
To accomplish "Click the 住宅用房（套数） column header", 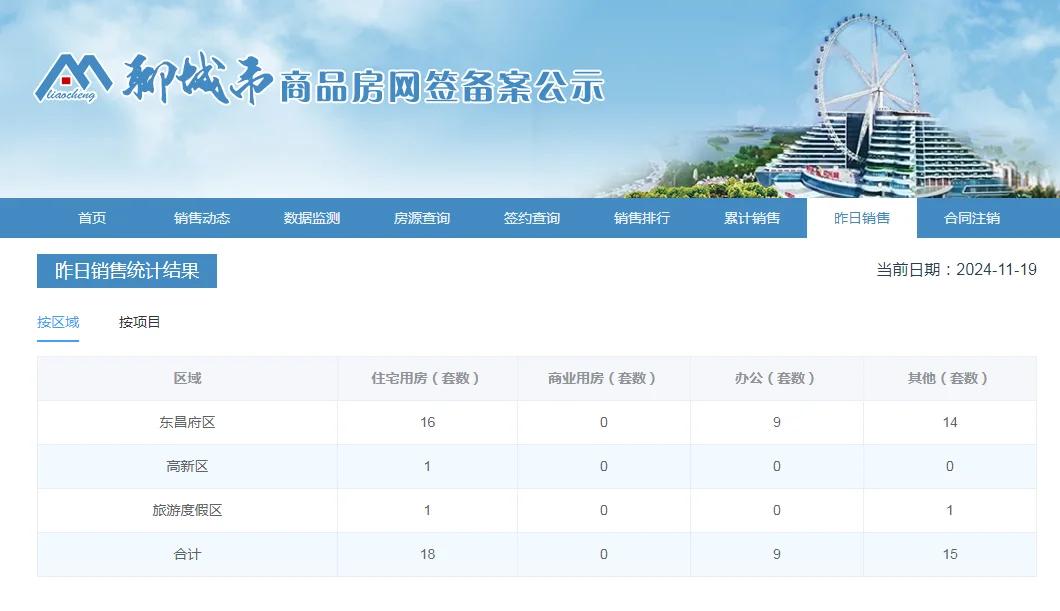I will point(427,378).
